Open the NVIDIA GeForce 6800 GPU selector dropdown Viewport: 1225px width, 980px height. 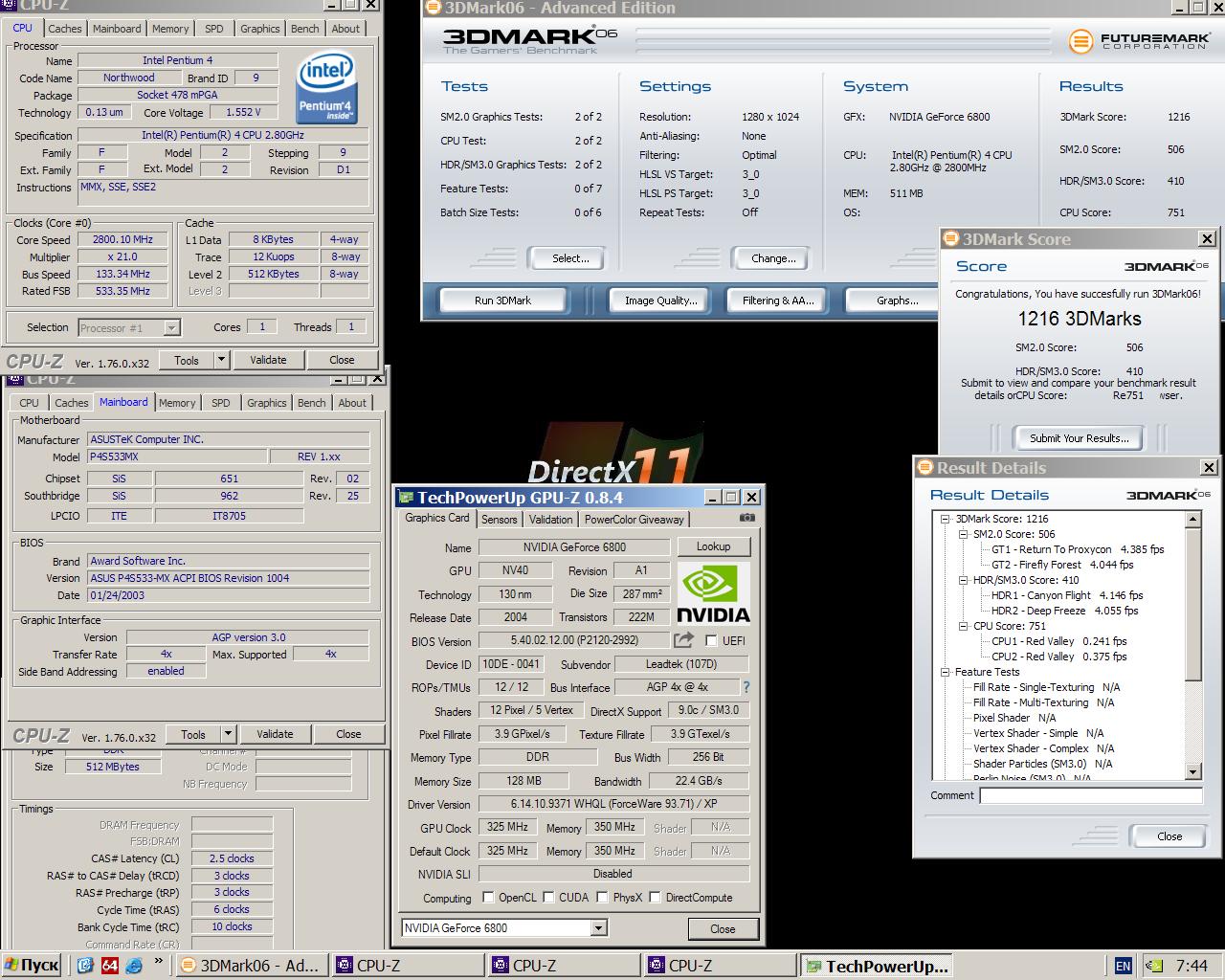[x=598, y=927]
